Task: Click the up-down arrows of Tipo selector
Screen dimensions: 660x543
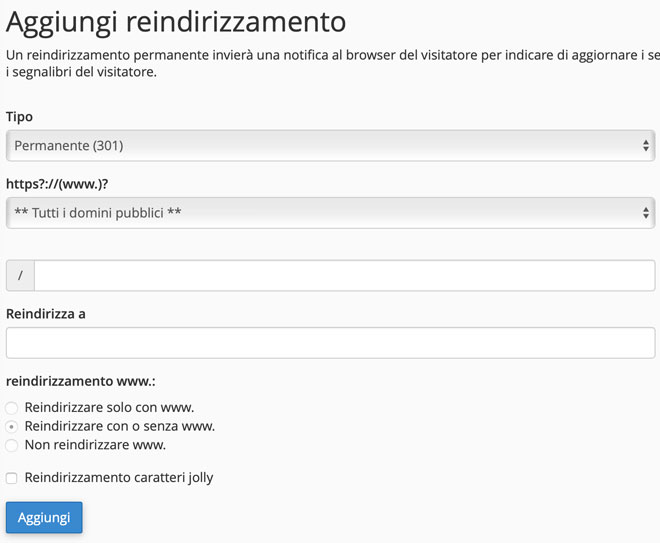Action: click(x=646, y=146)
